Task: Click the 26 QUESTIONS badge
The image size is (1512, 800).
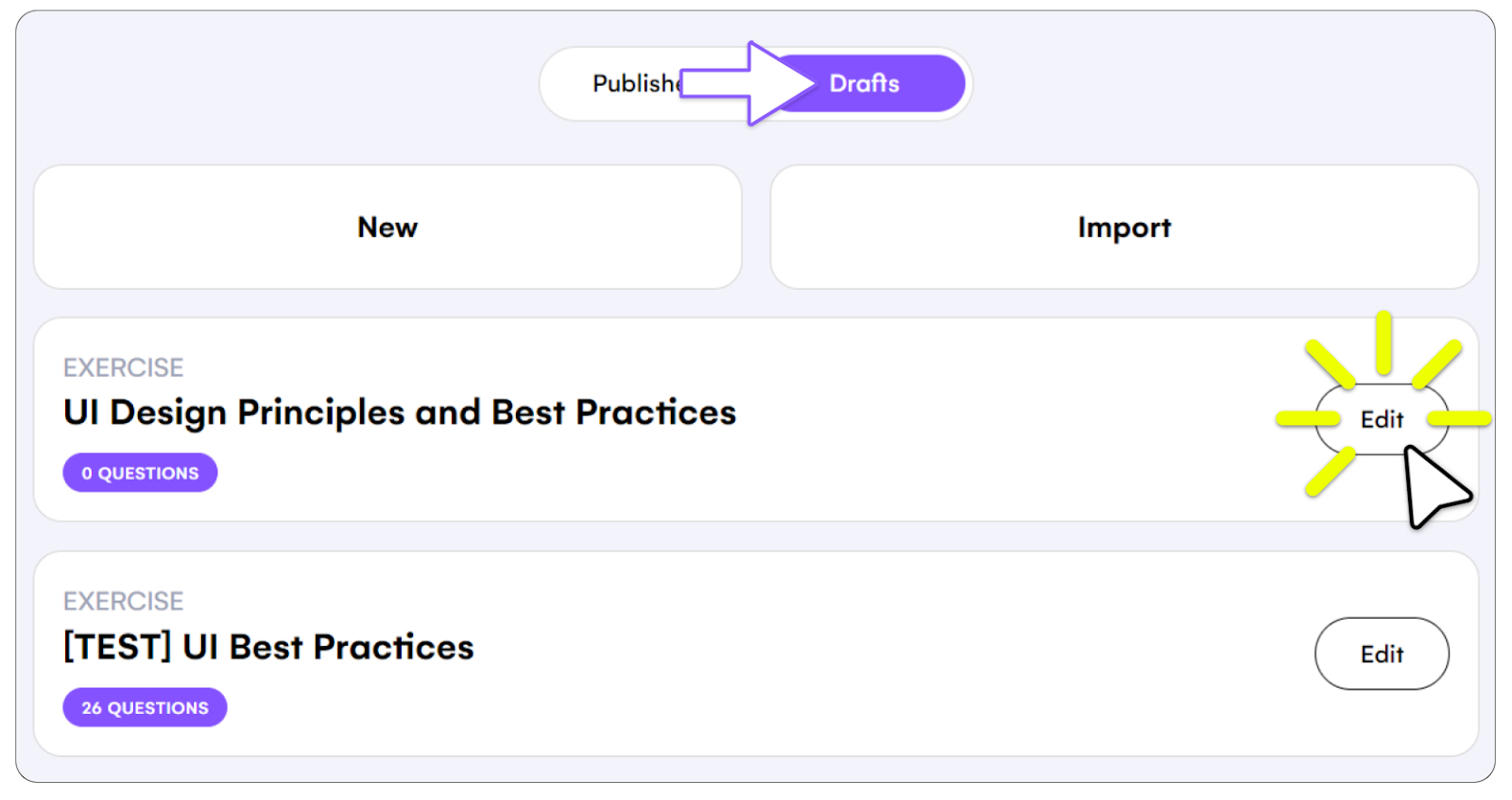Action: 145,707
